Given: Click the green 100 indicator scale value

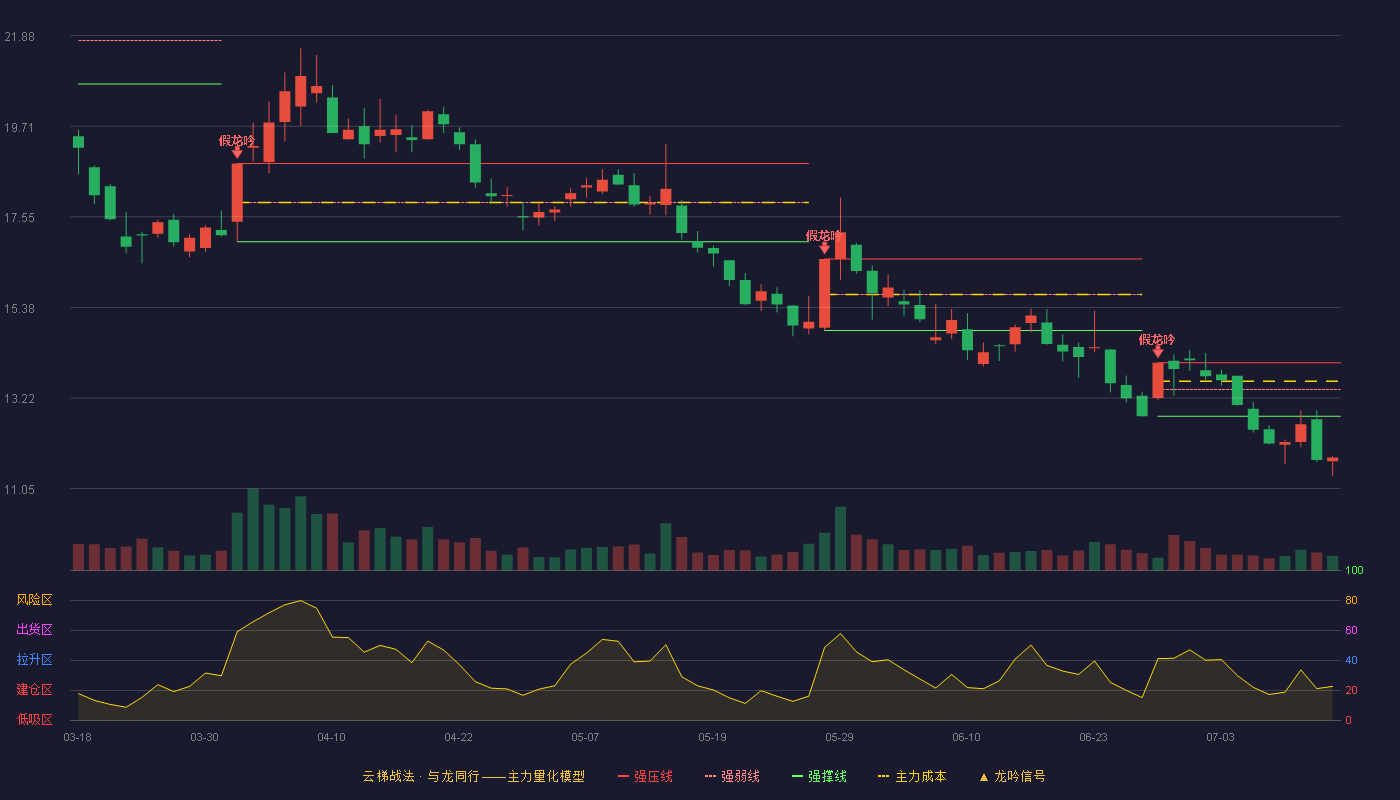Looking at the screenshot, I should point(1354,571).
